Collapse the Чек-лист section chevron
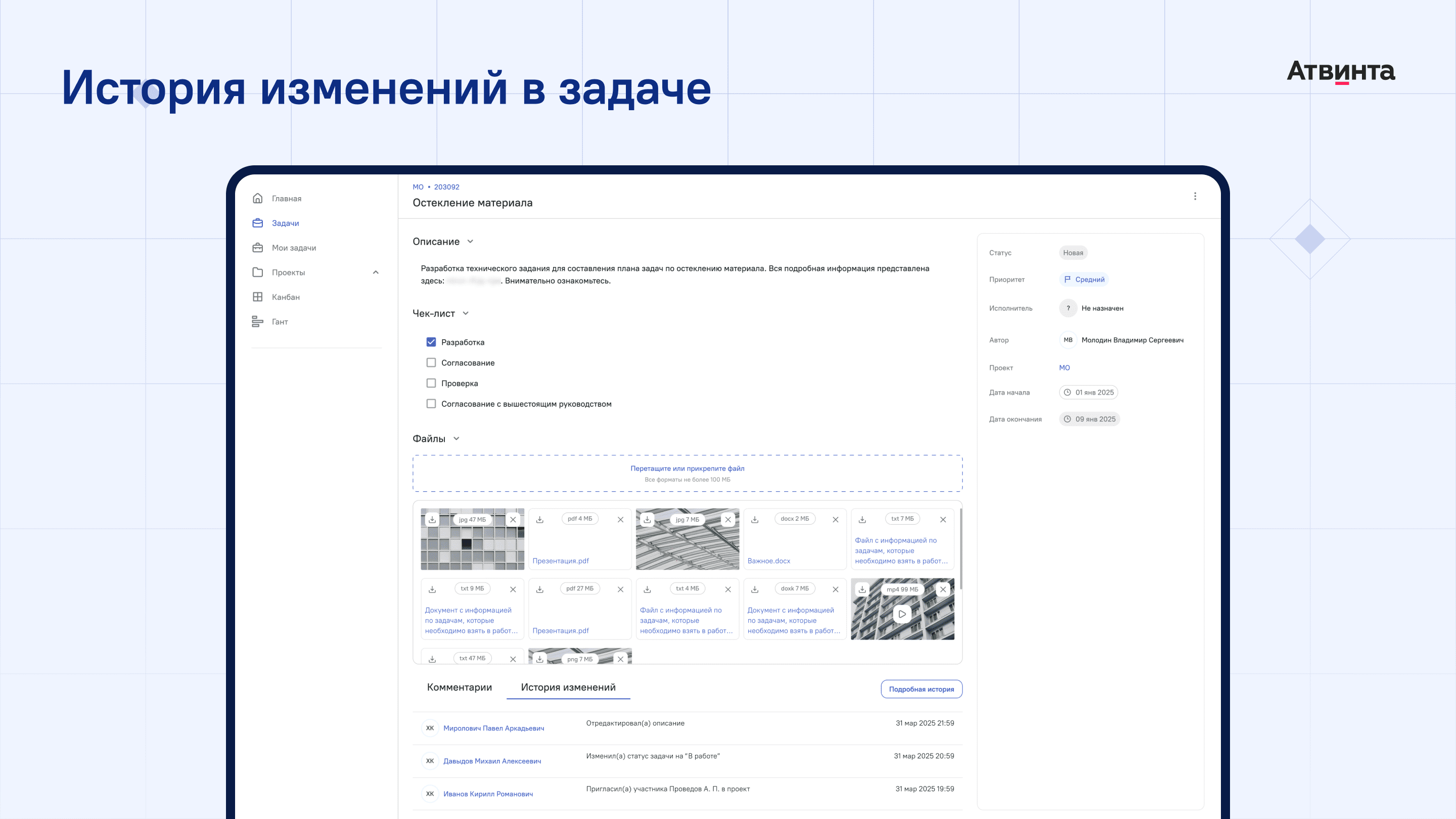This screenshot has width=1456, height=819. 466,313
